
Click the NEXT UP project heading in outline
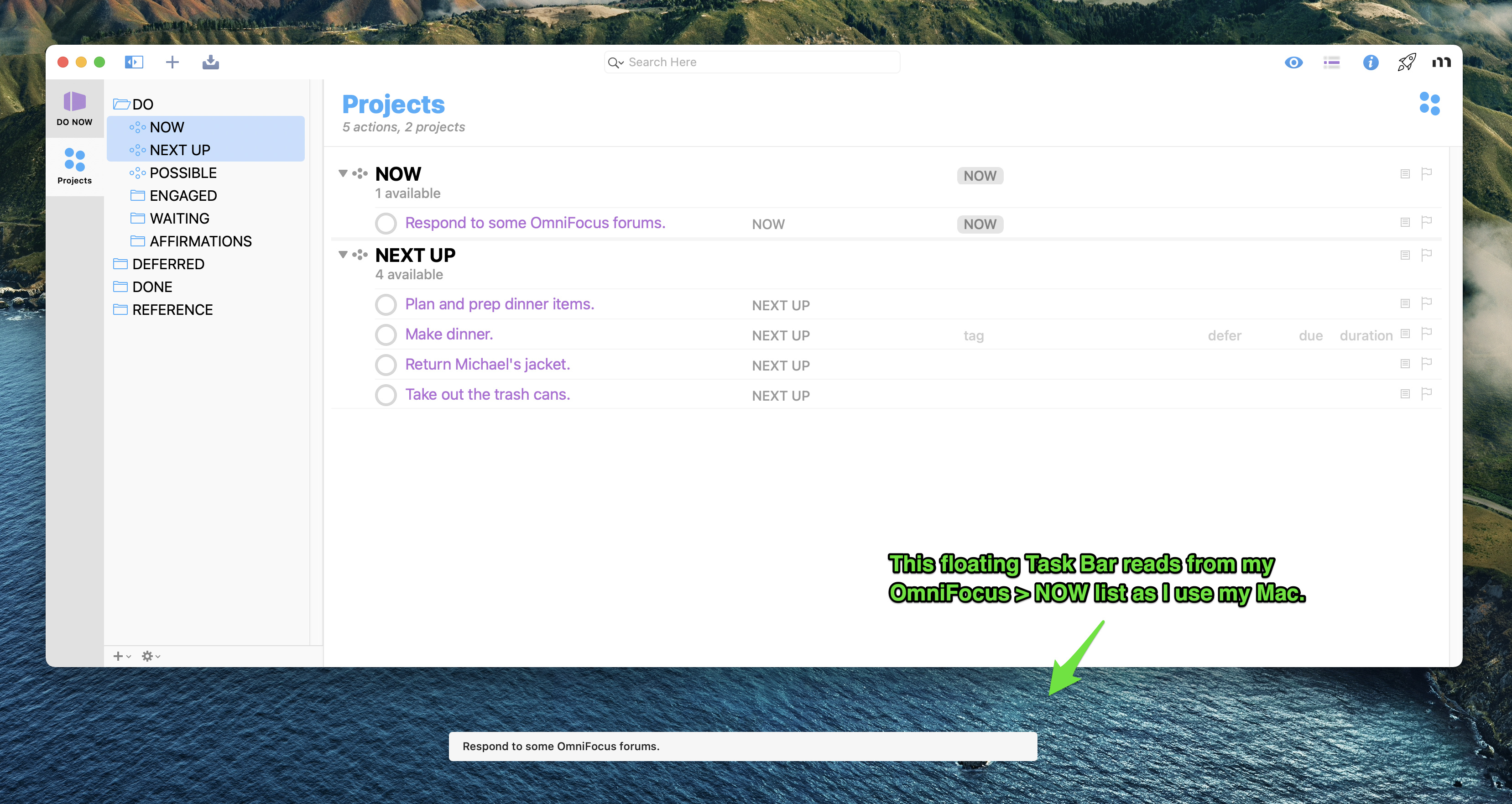416,256
